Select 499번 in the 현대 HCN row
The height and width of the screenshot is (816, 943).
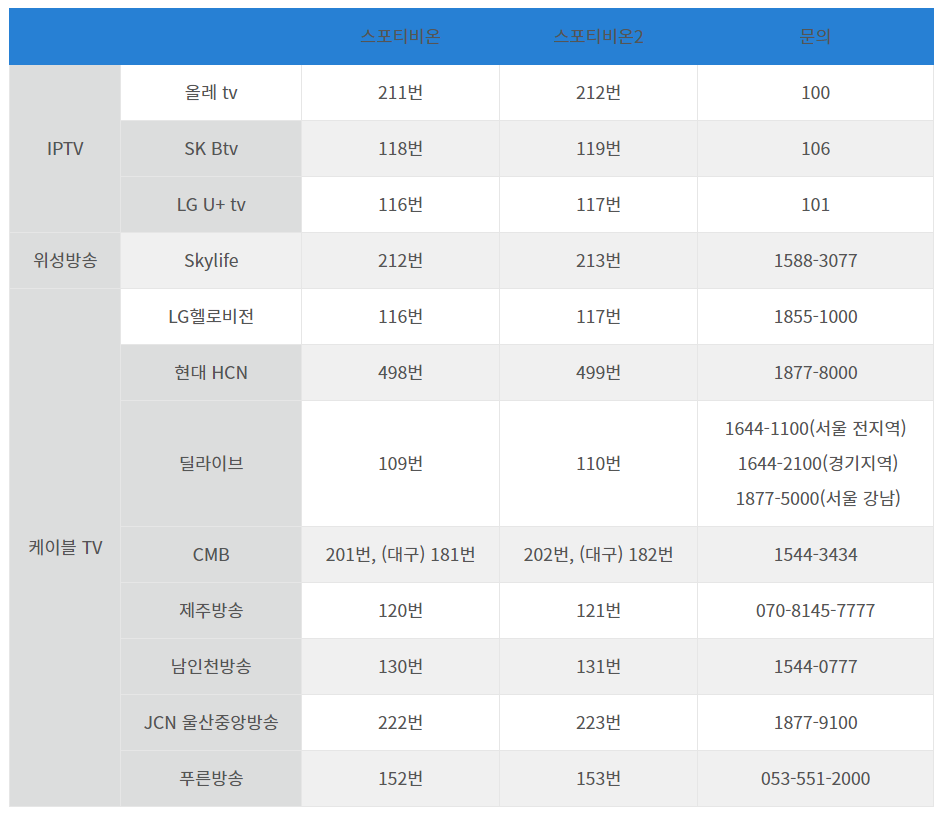point(598,372)
